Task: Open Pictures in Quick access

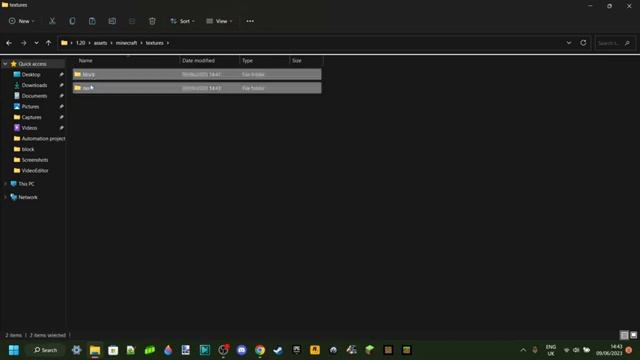Action: (x=30, y=107)
